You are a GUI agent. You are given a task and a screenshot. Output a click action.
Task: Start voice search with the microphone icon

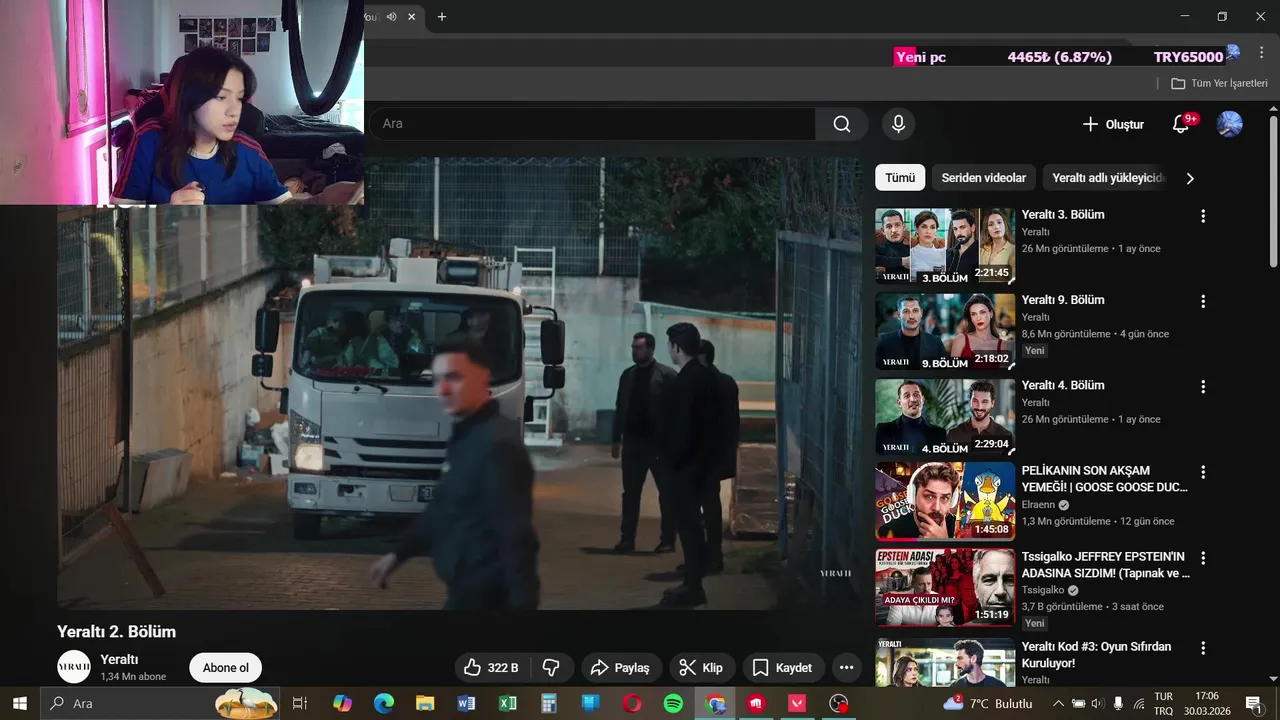coord(898,124)
